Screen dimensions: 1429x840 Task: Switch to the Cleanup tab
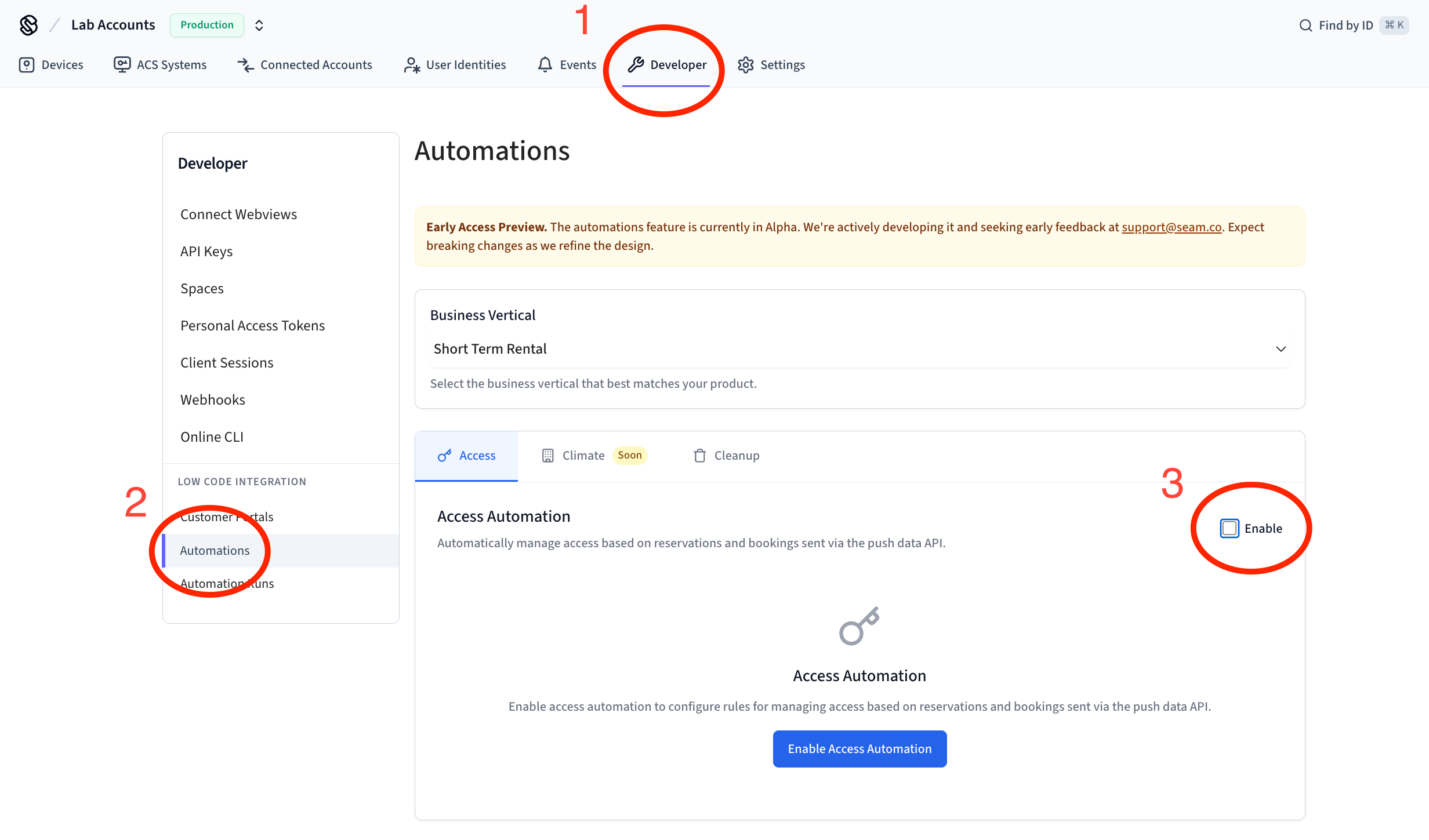727,456
